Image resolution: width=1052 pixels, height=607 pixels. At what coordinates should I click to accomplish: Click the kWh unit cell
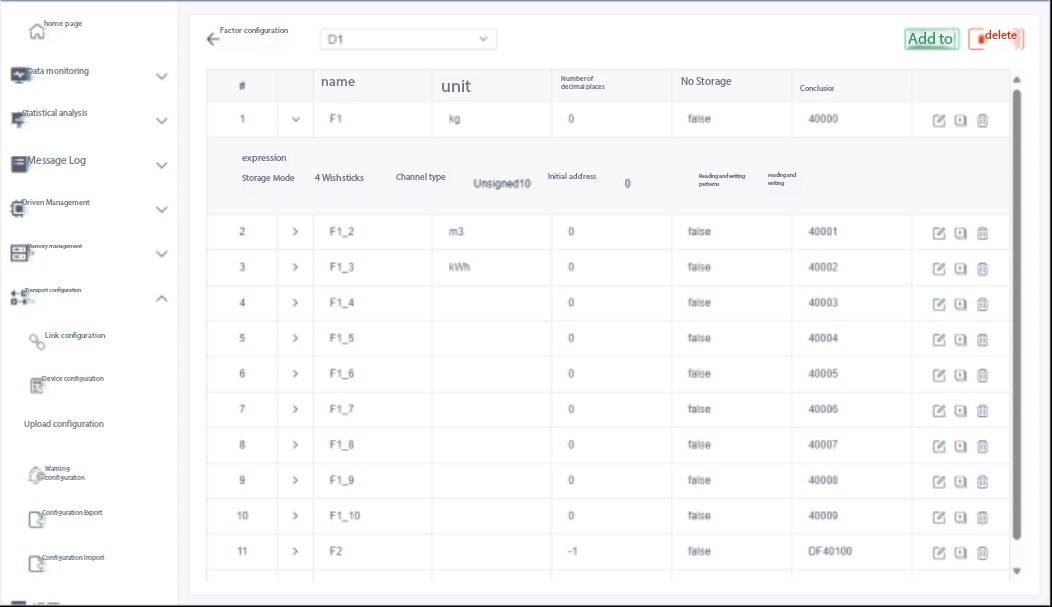[459, 267]
